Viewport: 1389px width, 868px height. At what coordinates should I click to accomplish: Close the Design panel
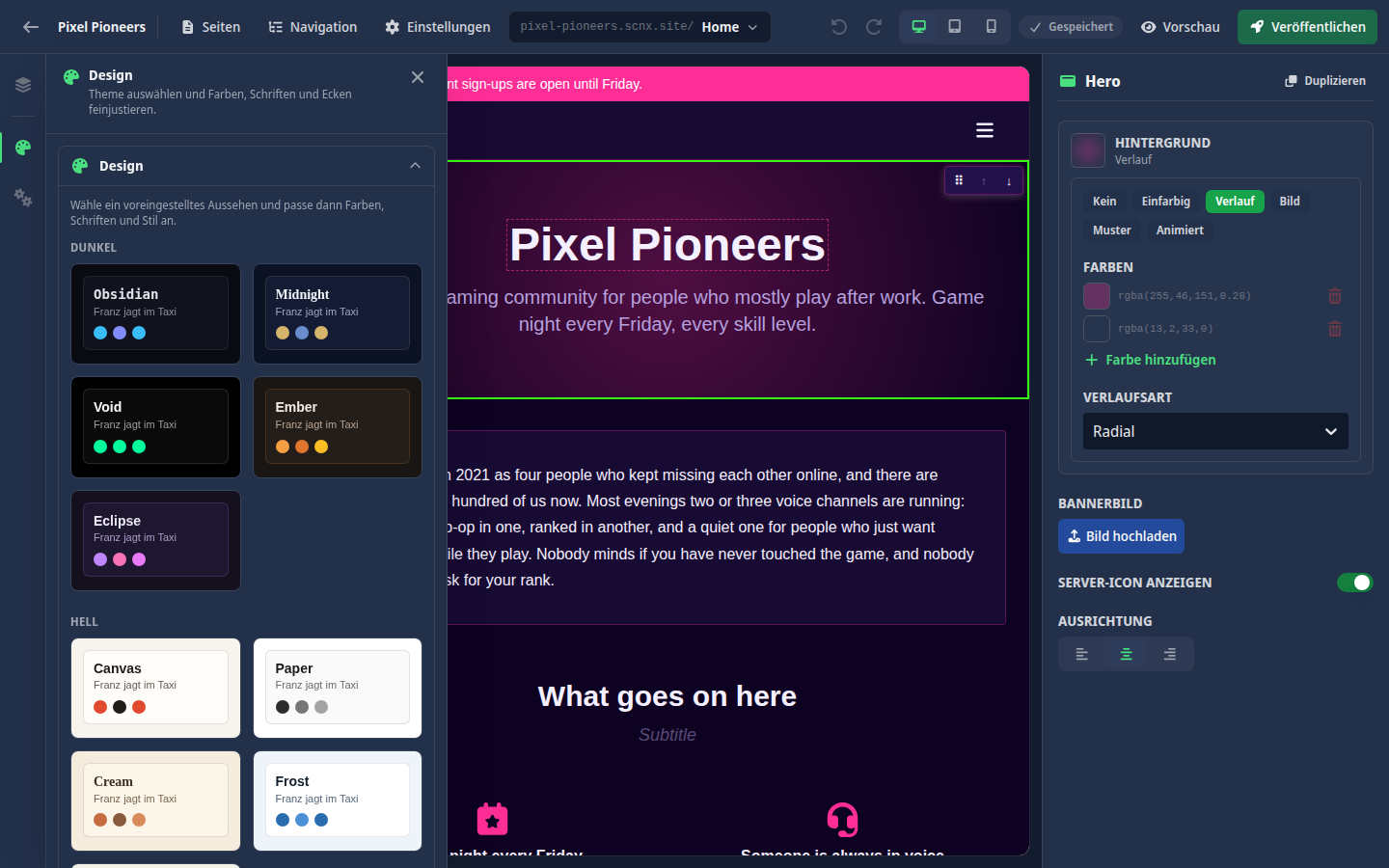pos(418,77)
